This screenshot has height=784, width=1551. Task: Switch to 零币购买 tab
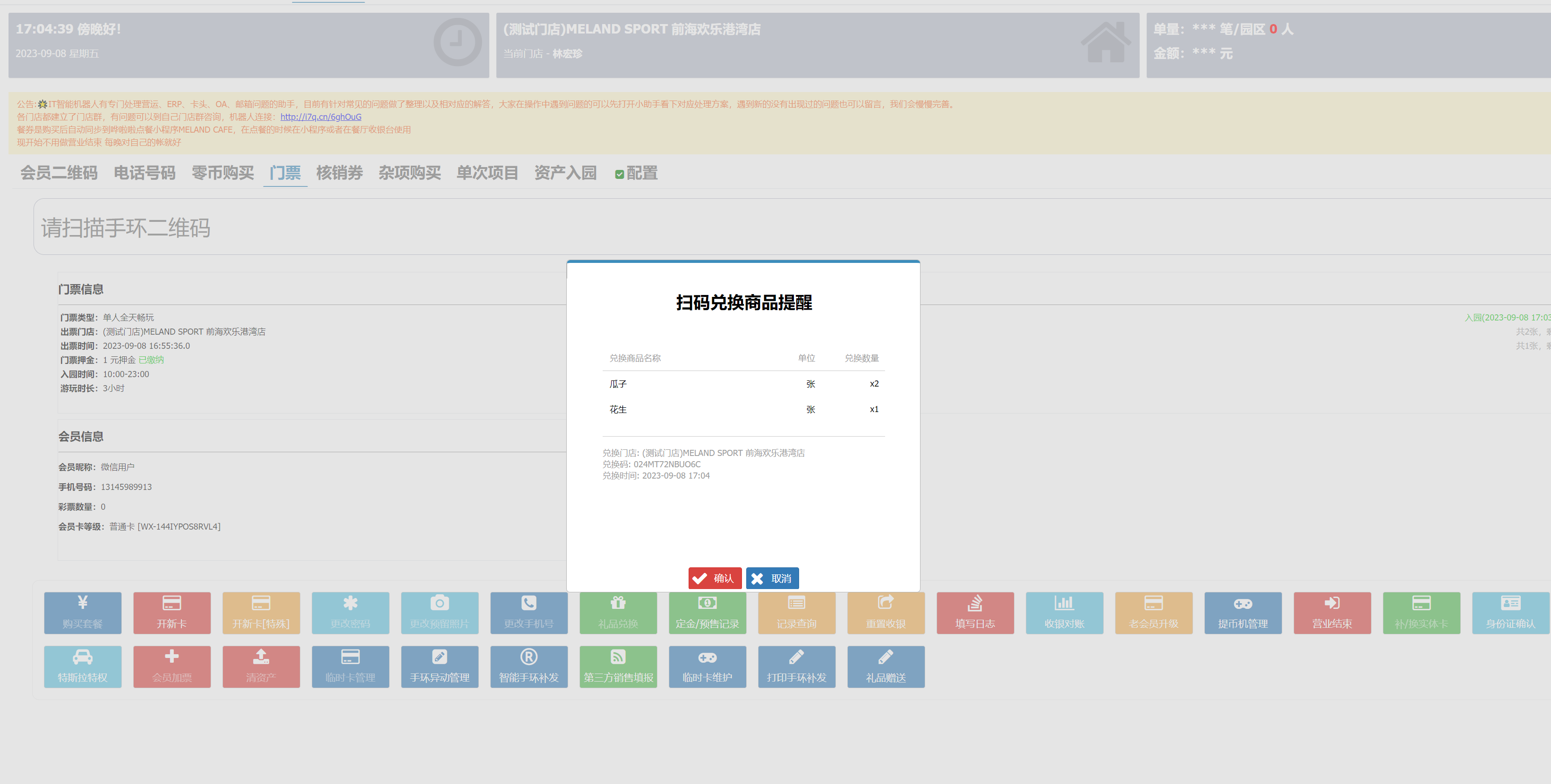coord(223,173)
